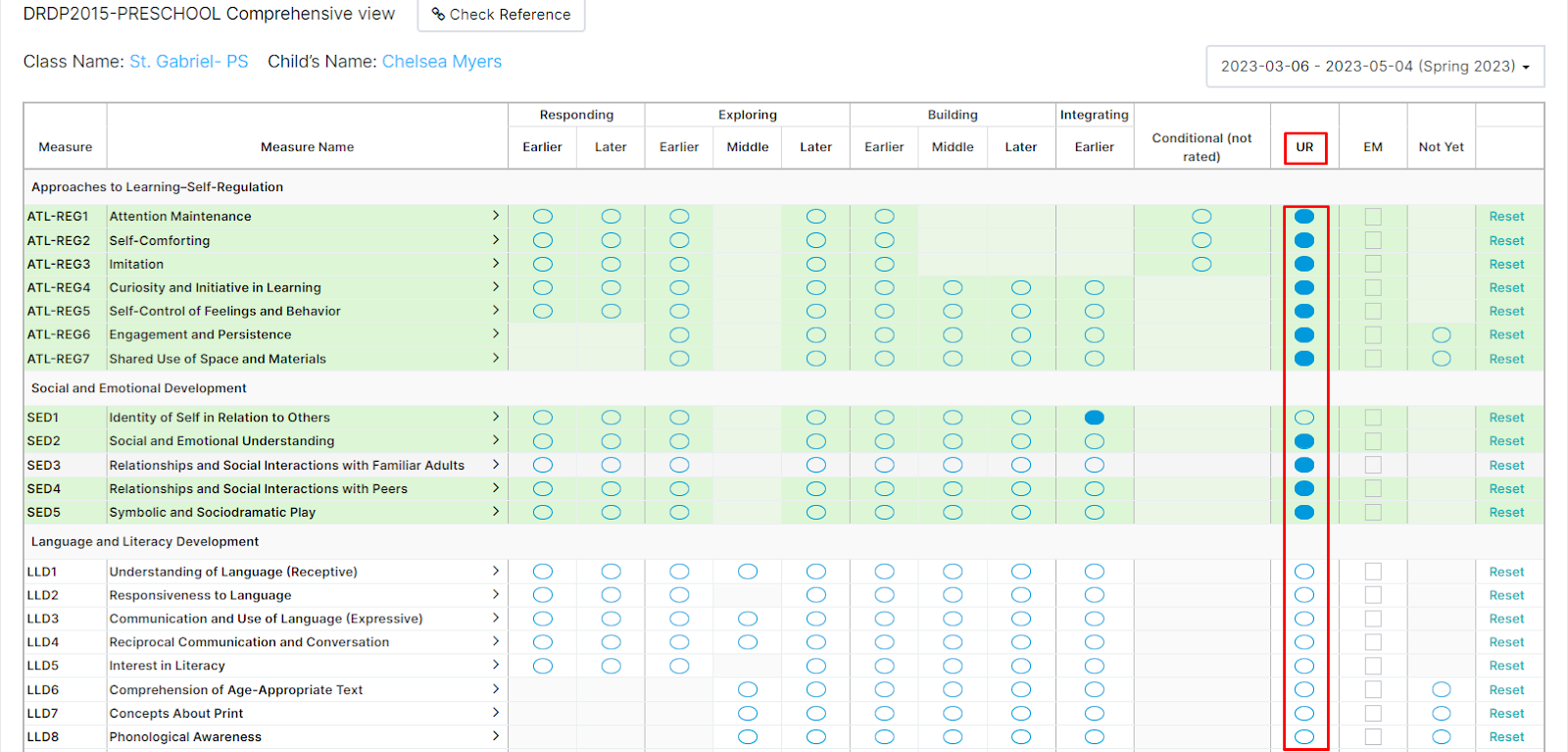Expand the Imitation measure chevron
Image resolution: width=1568 pixels, height=752 pixels.
(495, 264)
